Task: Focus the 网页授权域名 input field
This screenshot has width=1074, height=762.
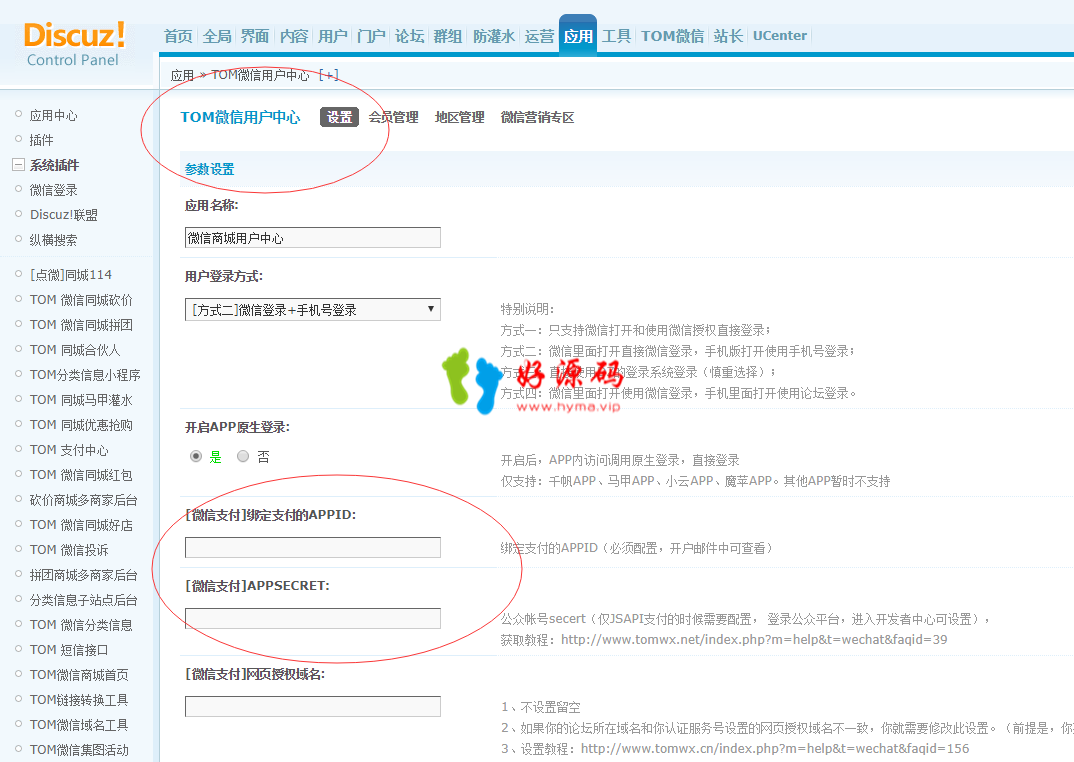Action: [312, 706]
